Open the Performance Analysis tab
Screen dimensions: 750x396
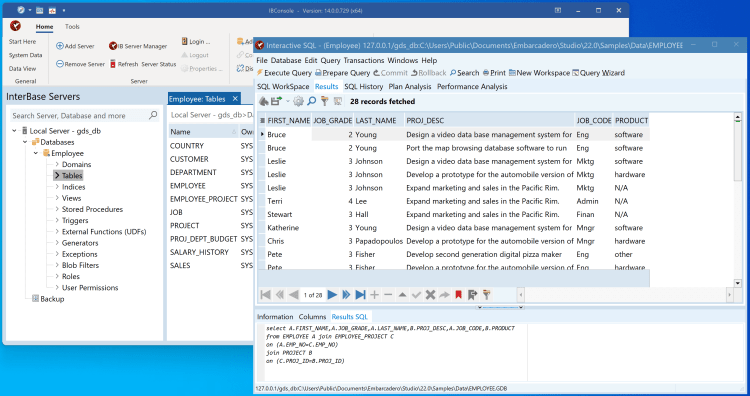(472, 87)
